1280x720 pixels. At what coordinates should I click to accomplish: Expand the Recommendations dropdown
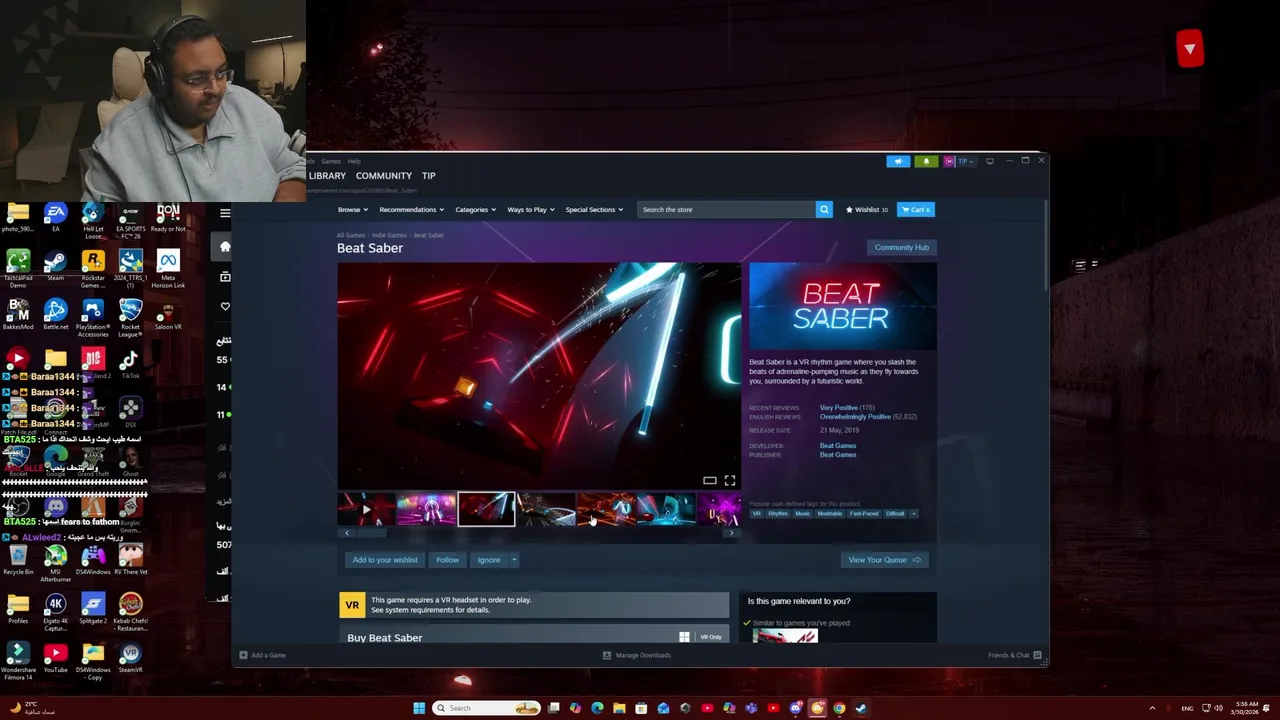412,210
